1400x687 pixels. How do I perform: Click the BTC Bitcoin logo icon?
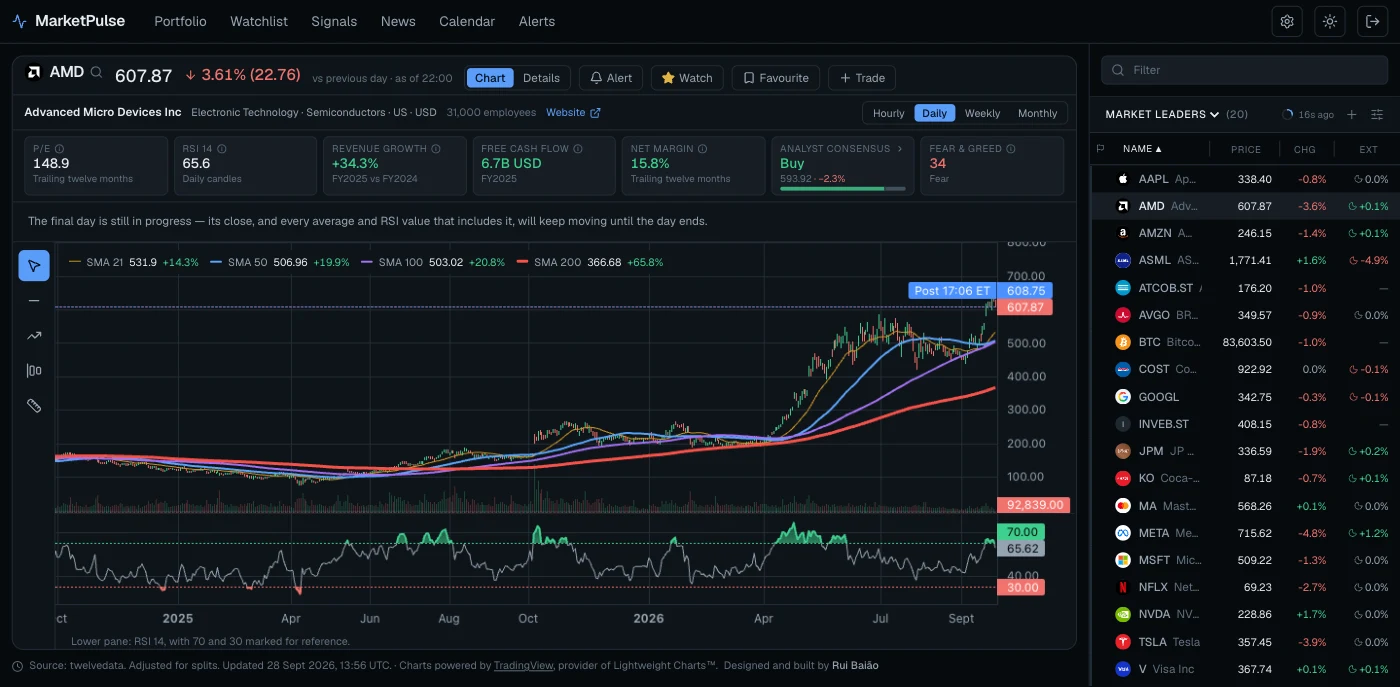[1122, 342]
